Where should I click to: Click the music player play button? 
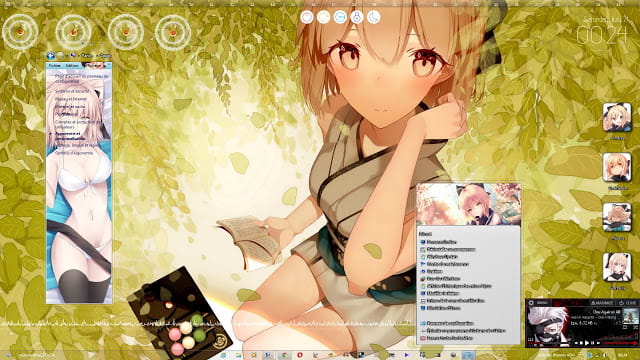(587, 343)
